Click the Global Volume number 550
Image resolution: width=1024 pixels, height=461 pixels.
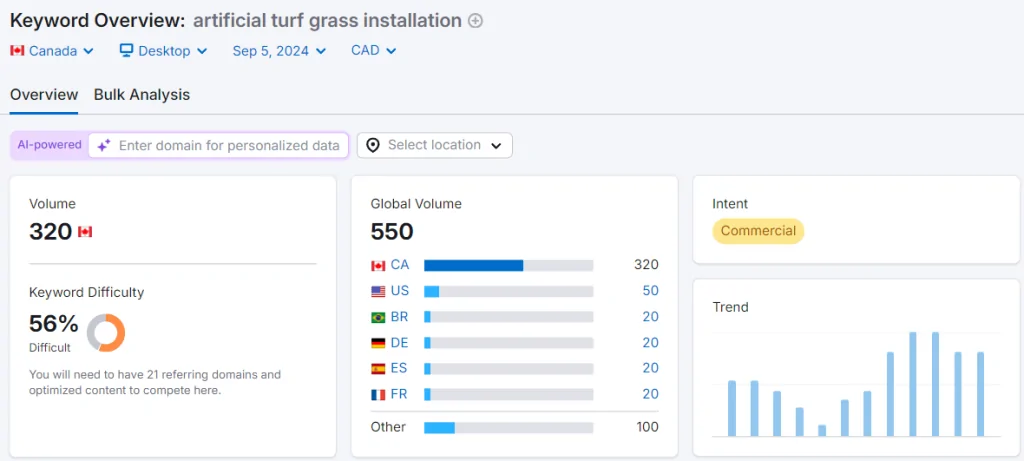[392, 232]
